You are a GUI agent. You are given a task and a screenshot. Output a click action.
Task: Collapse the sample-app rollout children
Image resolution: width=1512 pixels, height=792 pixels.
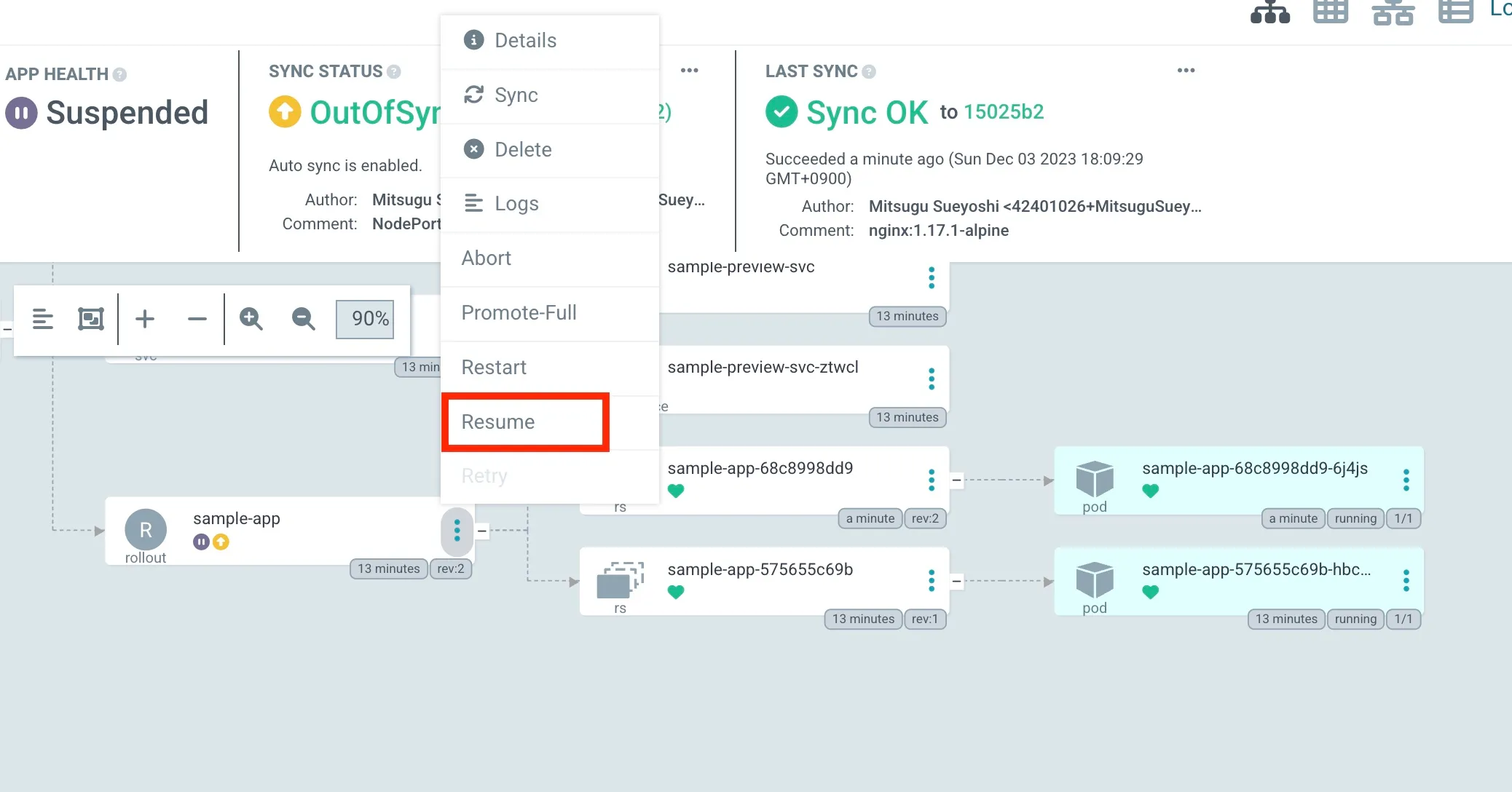point(481,531)
